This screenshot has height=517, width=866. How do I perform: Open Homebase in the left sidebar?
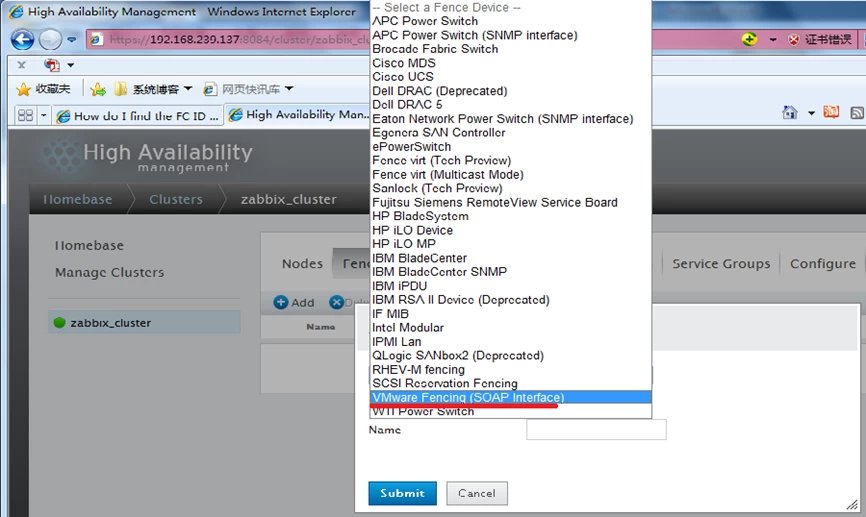(x=89, y=245)
